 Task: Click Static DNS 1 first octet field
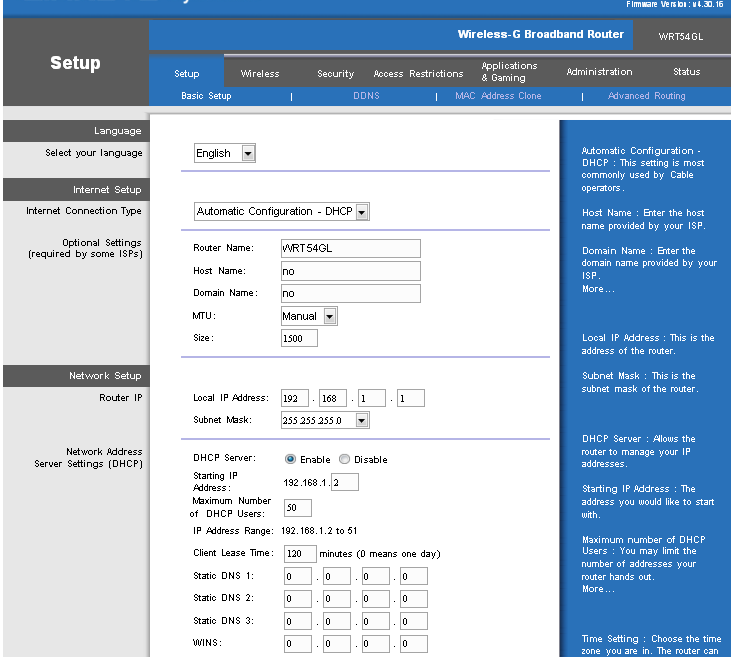(x=297, y=576)
